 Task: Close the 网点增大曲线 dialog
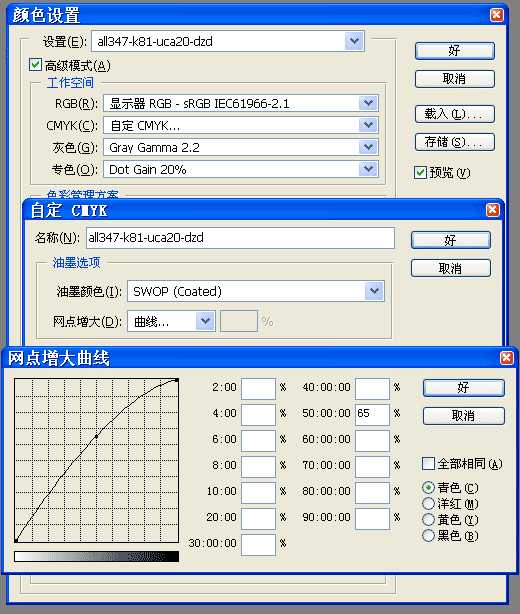(506, 357)
